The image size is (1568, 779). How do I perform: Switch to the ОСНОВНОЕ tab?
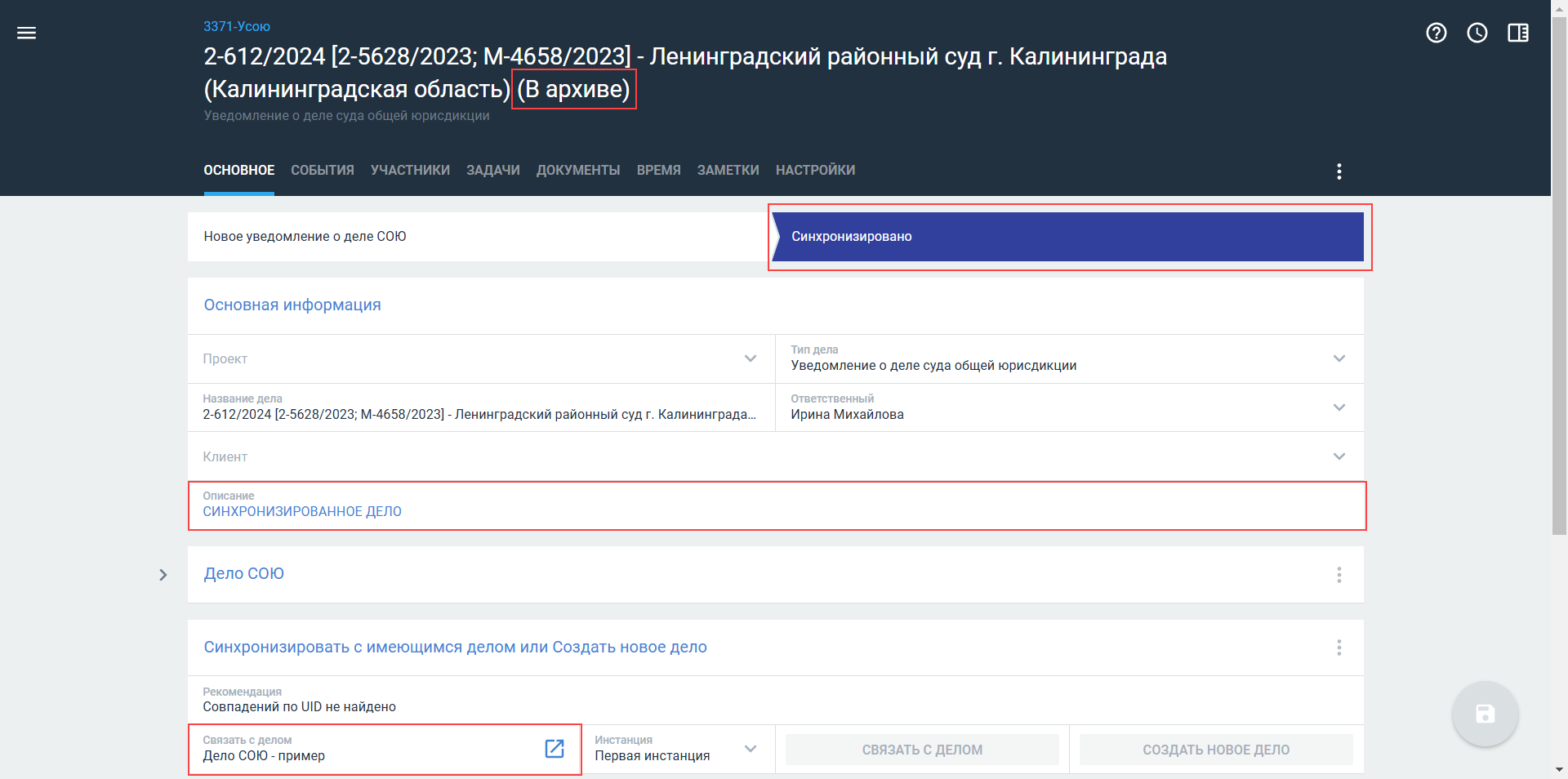[239, 170]
